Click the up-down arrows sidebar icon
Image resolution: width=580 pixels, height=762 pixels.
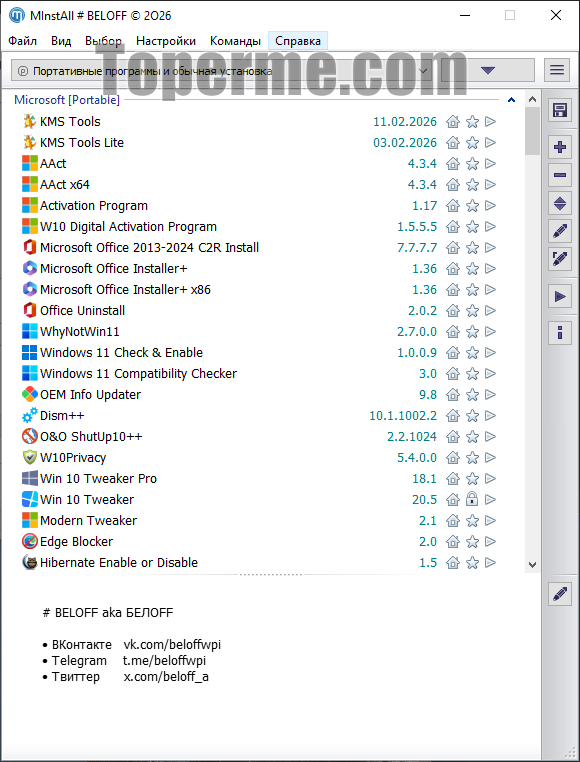(x=560, y=203)
